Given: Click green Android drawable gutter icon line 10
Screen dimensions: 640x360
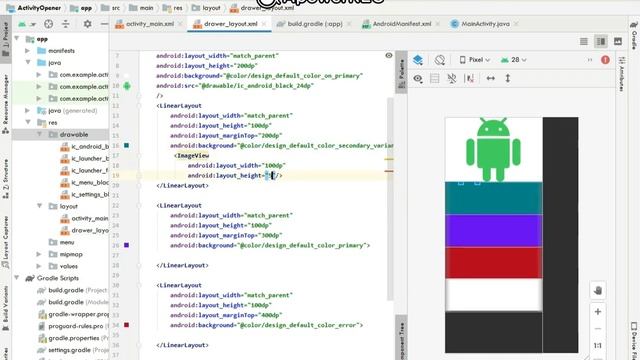Looking at the screenshot, I should pyautogui.click(x=127, y=86).
